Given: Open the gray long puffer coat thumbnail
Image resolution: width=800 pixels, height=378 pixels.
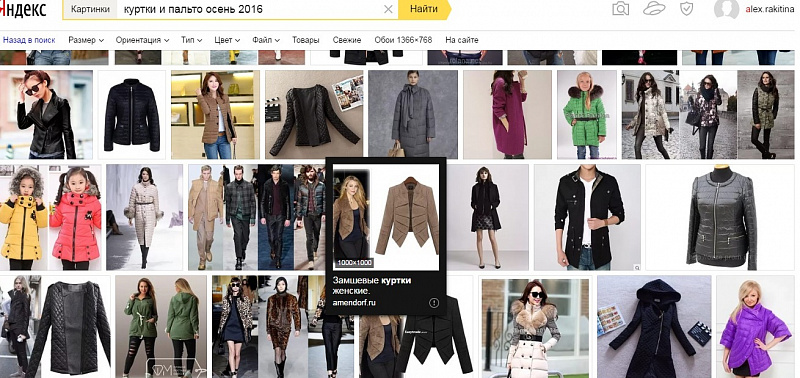Looking at the screenshot, I should 413,115.
